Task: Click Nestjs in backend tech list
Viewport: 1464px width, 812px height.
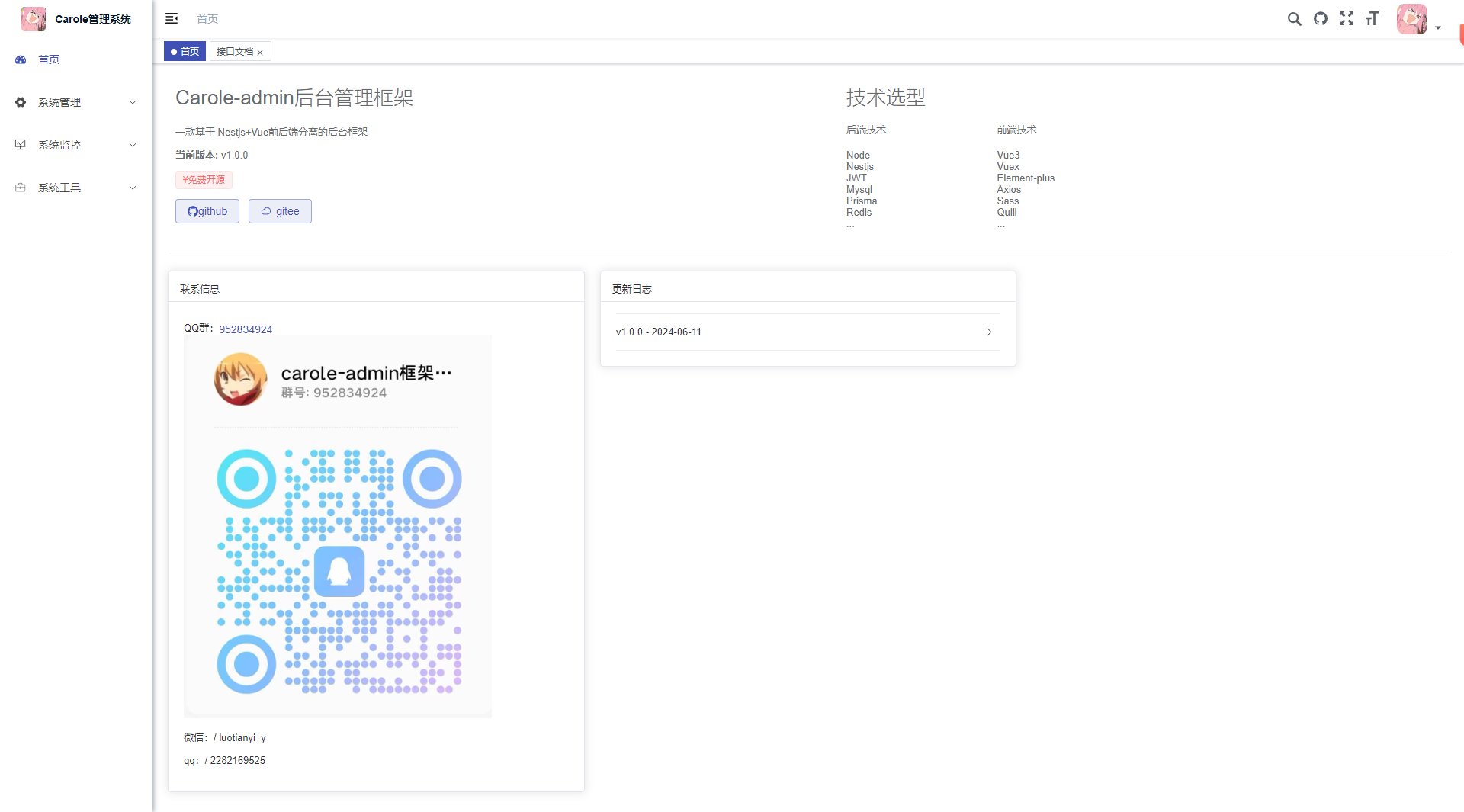Action: pyautogui.click(x=860, y=166)
